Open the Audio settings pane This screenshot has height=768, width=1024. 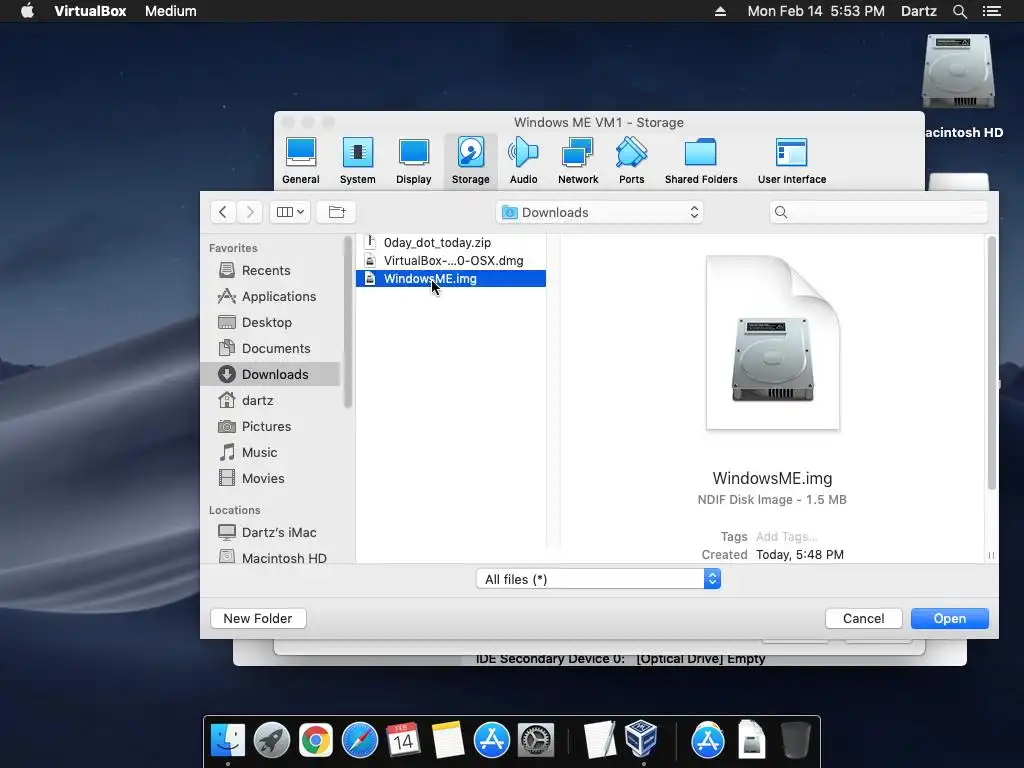[x=523, y=161]
